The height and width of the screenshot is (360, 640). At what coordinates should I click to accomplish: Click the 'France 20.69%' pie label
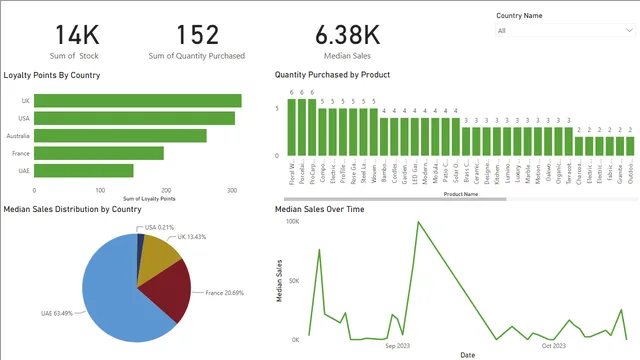(x=224, y=293)
